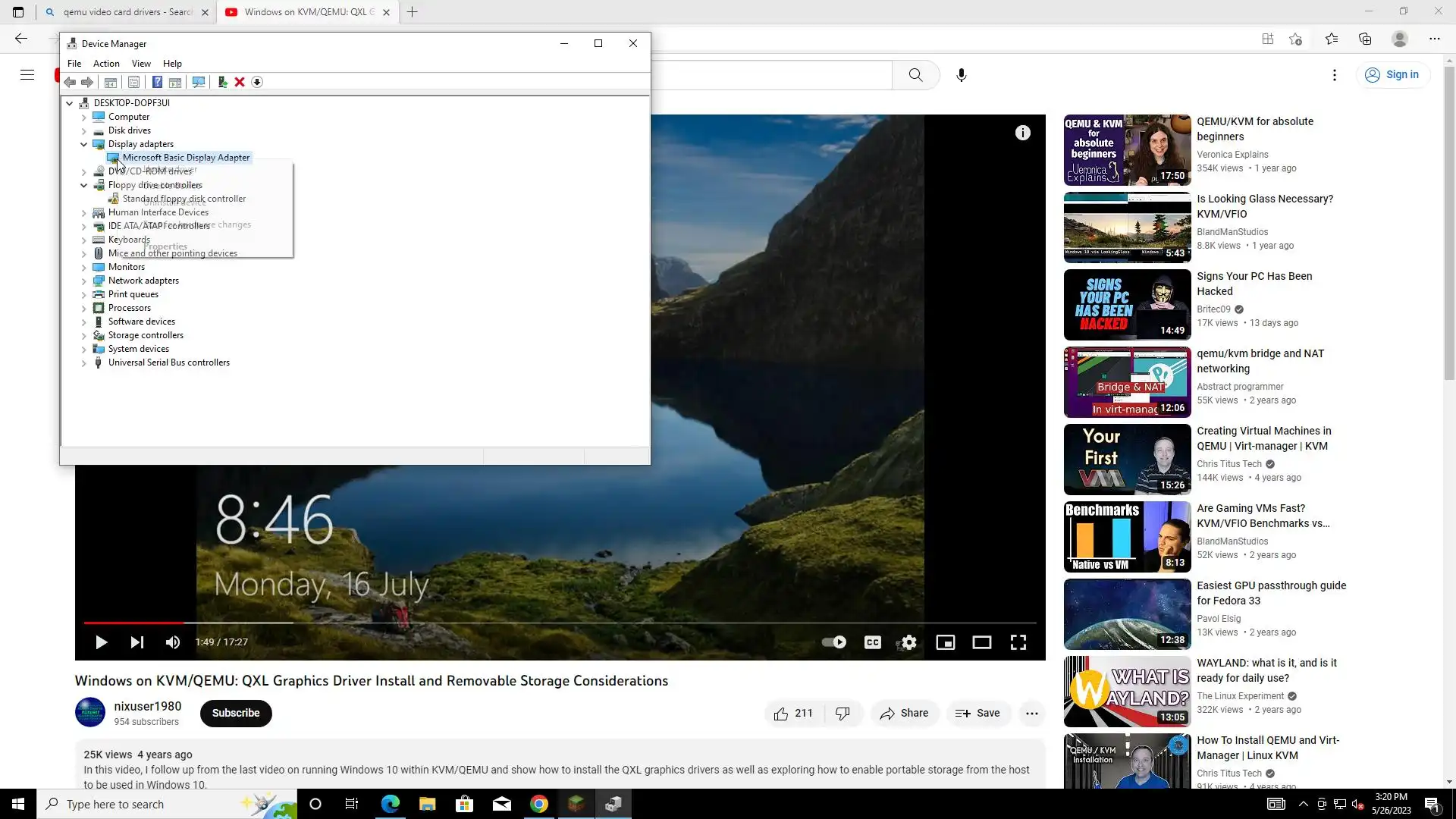Open the View menu in Device Manager
The image size is (1456, 819).
coord(141,64)
